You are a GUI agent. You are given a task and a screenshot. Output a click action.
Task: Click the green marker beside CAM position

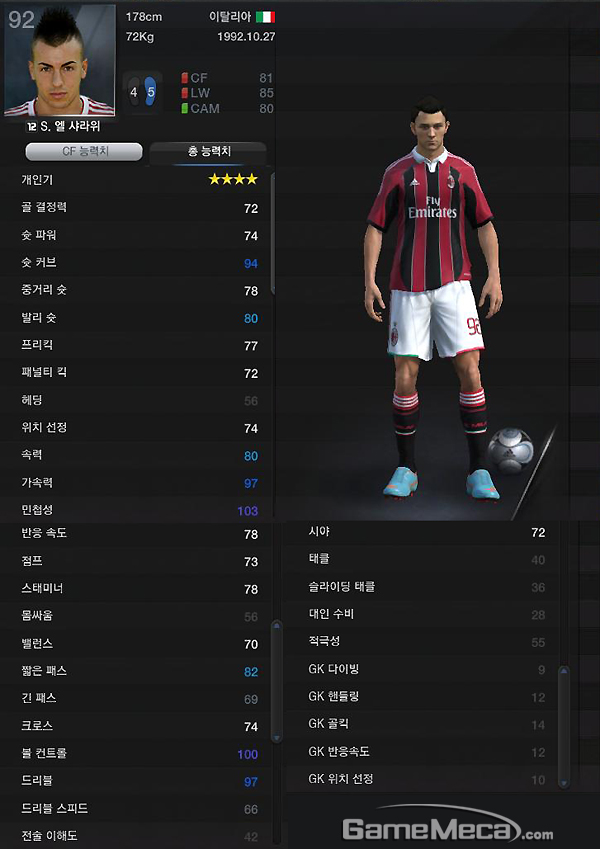(x=184, y=108)
